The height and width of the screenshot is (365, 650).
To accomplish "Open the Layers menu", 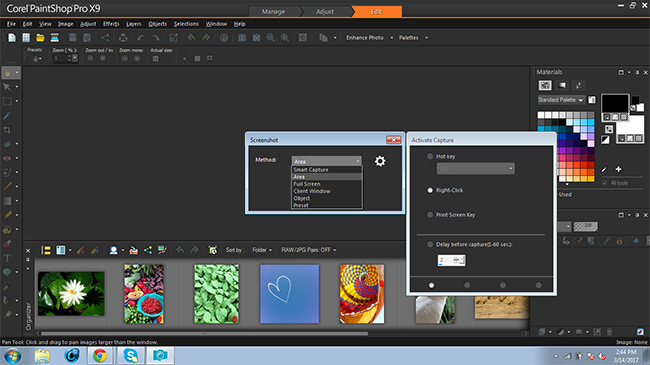I will 133,24.
